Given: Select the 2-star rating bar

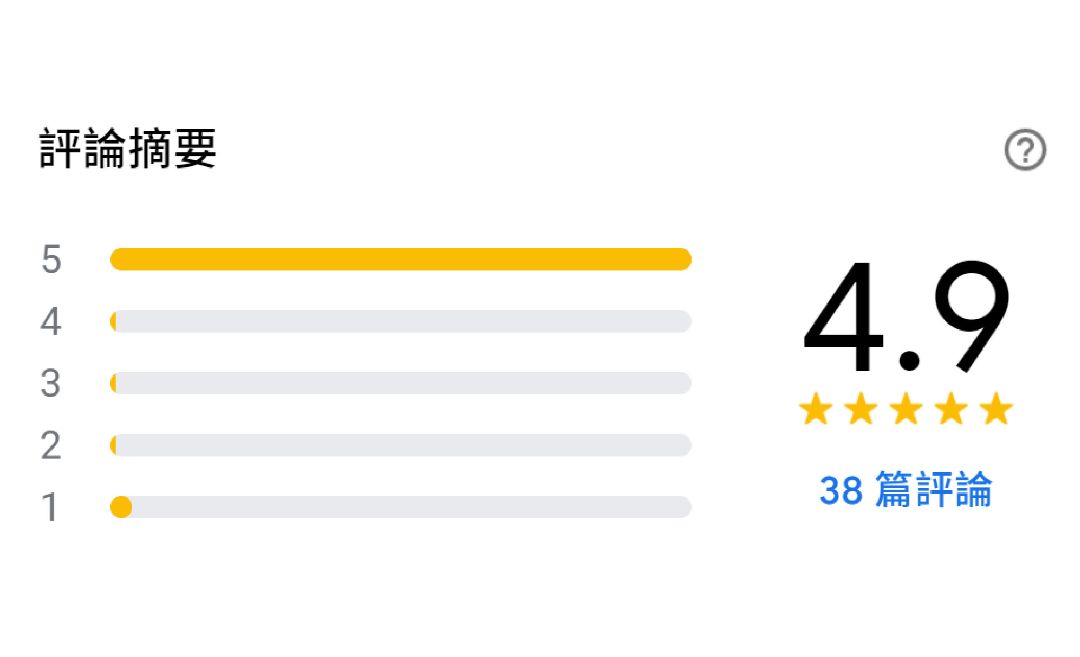Looking at the screenshot, I should pyautogui.click(x=400, y=445).
